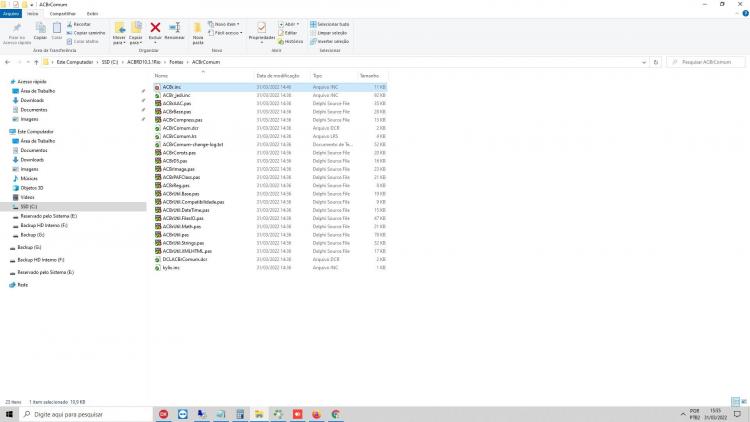This screenshot has width=750, height=422.
Task: Open the quick access toolbar customize arrow
Action: tap(32, 4)
